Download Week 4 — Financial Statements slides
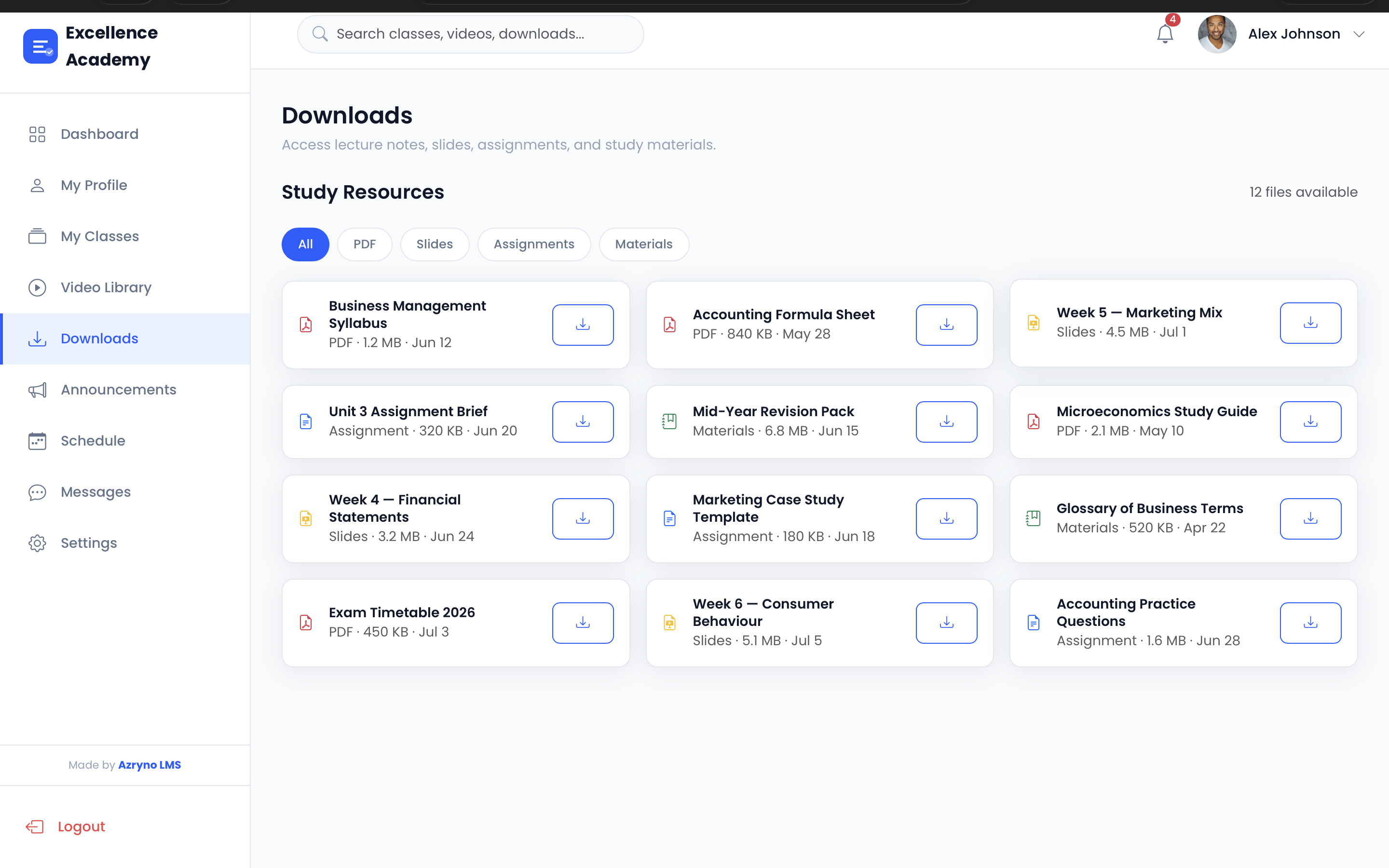1389x868 pixels. click(x=583, y=518)
